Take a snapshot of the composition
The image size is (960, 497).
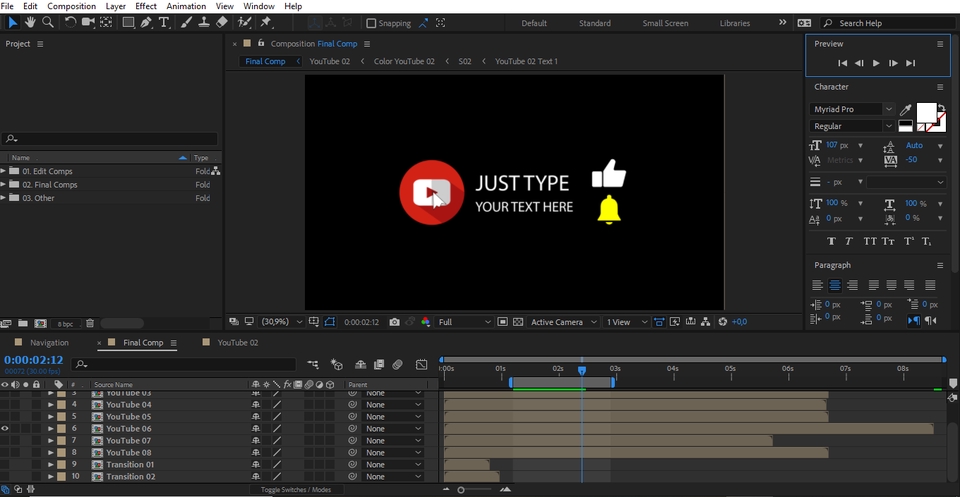pos(394,322)
